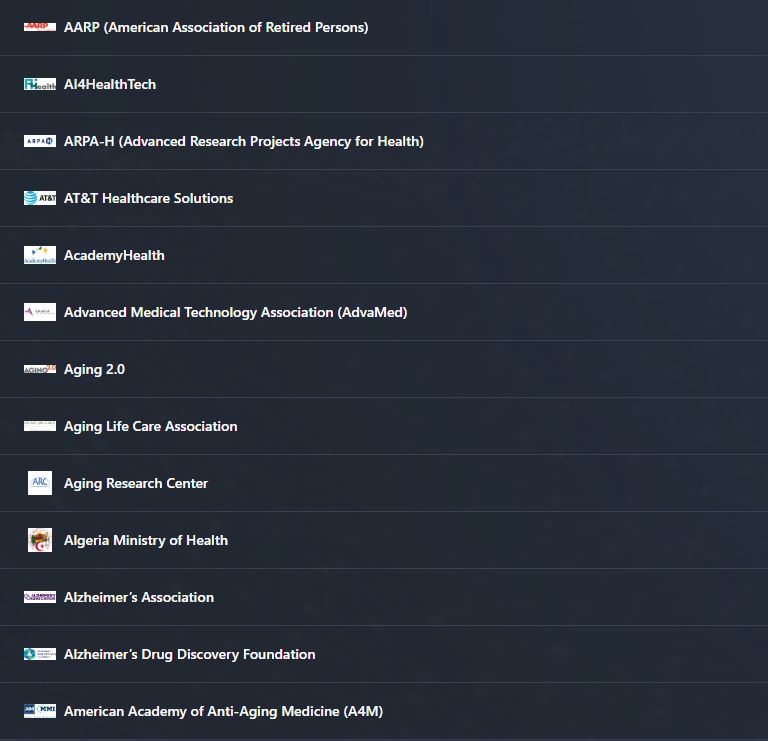Select Alzheimer's Drug Discovery Foundation

[189, 654]
